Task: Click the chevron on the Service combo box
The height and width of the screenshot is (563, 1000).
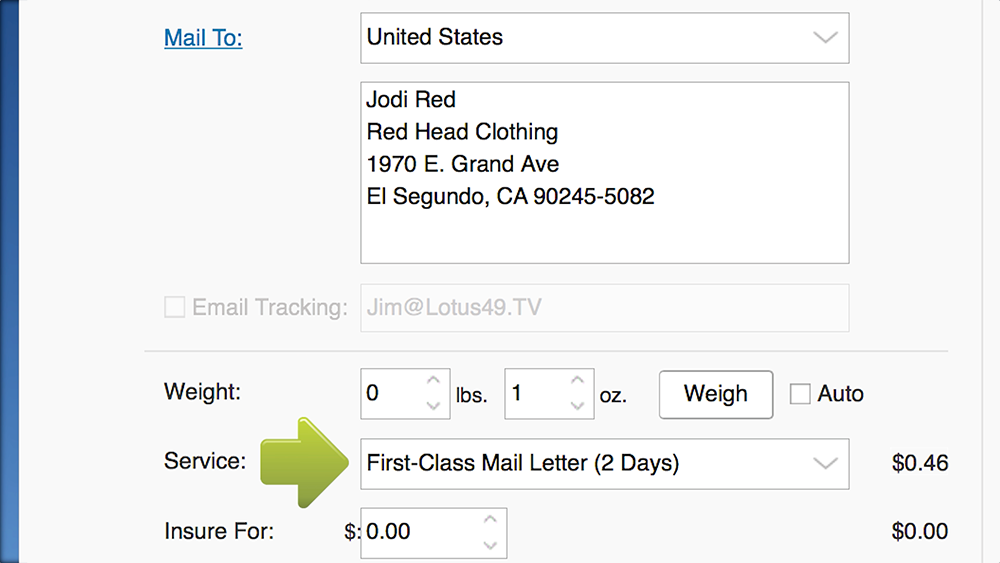Action: pyautogui.click(x=825, y=464)
